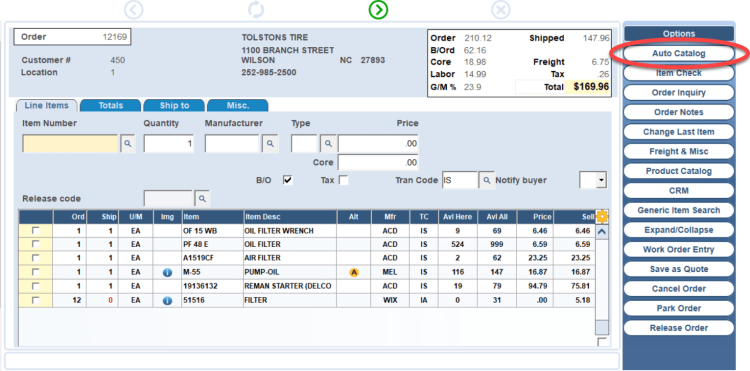Screen dimensions: 750x371
Task: Open Order Notes
Action: click(678, 112)
